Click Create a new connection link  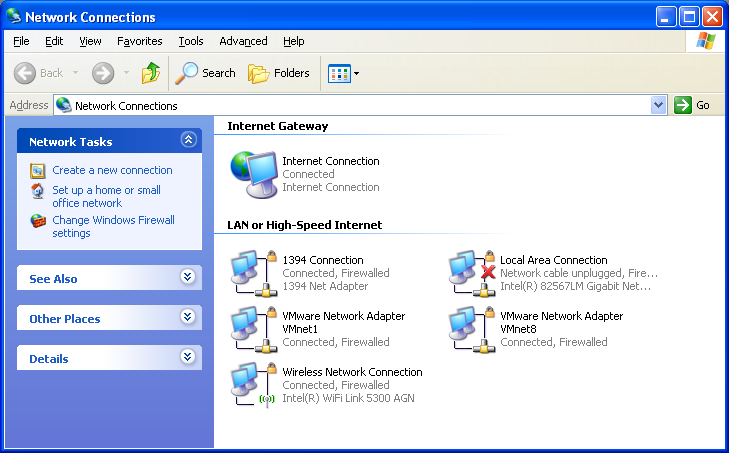[x=112, y=170]
